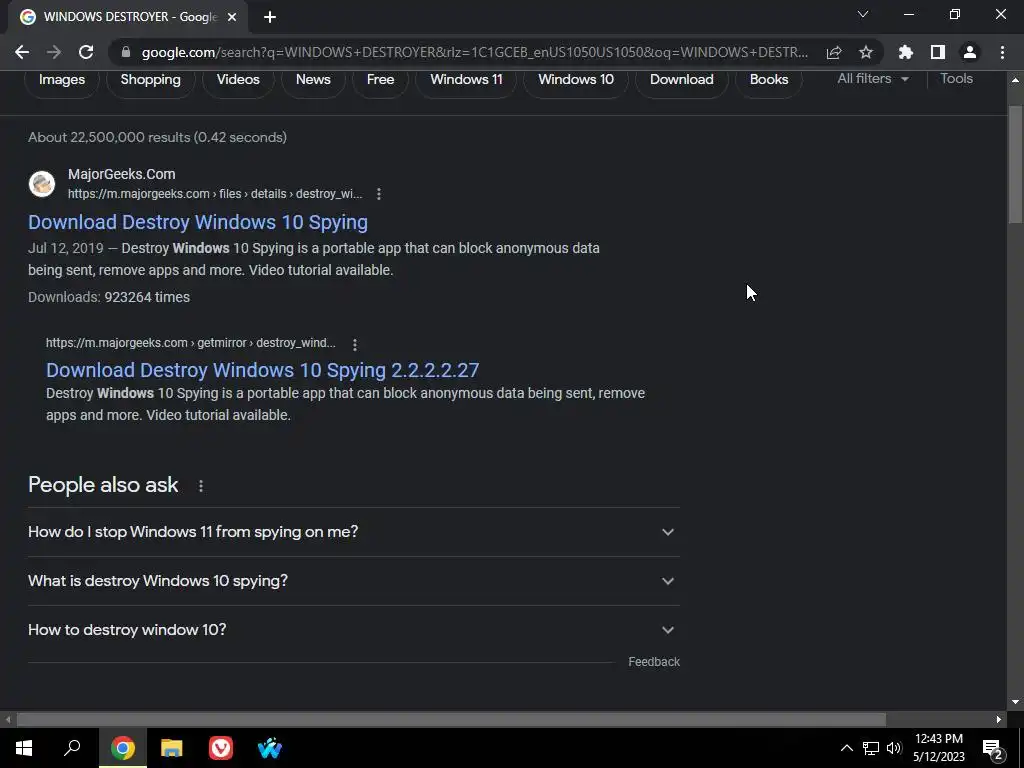Share this page from address bar
This screenshot has width=1024, height=768.
pos(833,52)
